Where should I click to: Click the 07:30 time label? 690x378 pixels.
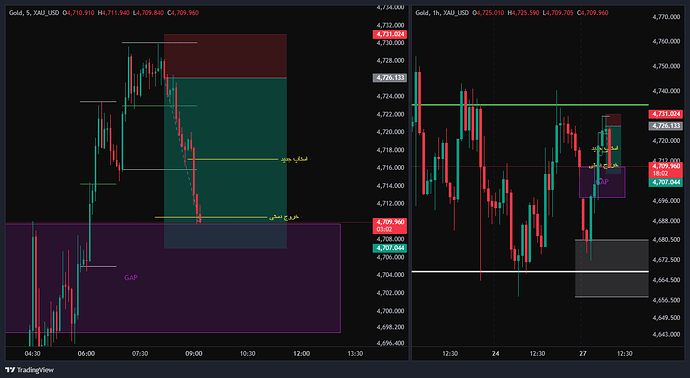(140, 353)
